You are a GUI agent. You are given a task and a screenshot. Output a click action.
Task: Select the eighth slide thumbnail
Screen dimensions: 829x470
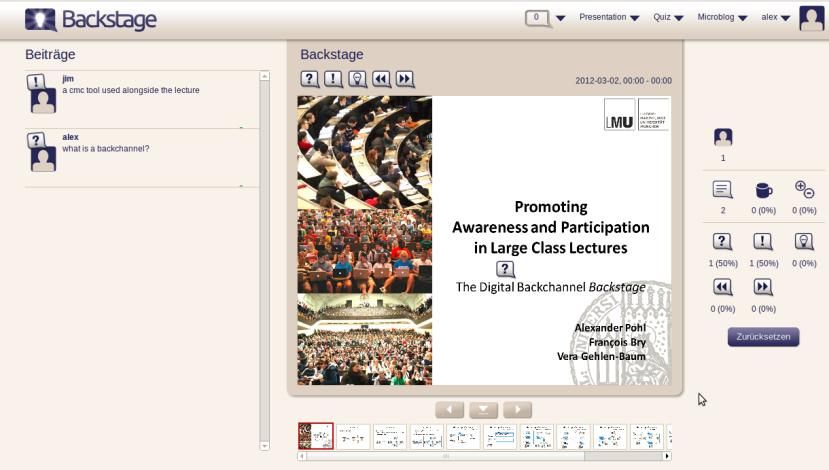[573, 437]
